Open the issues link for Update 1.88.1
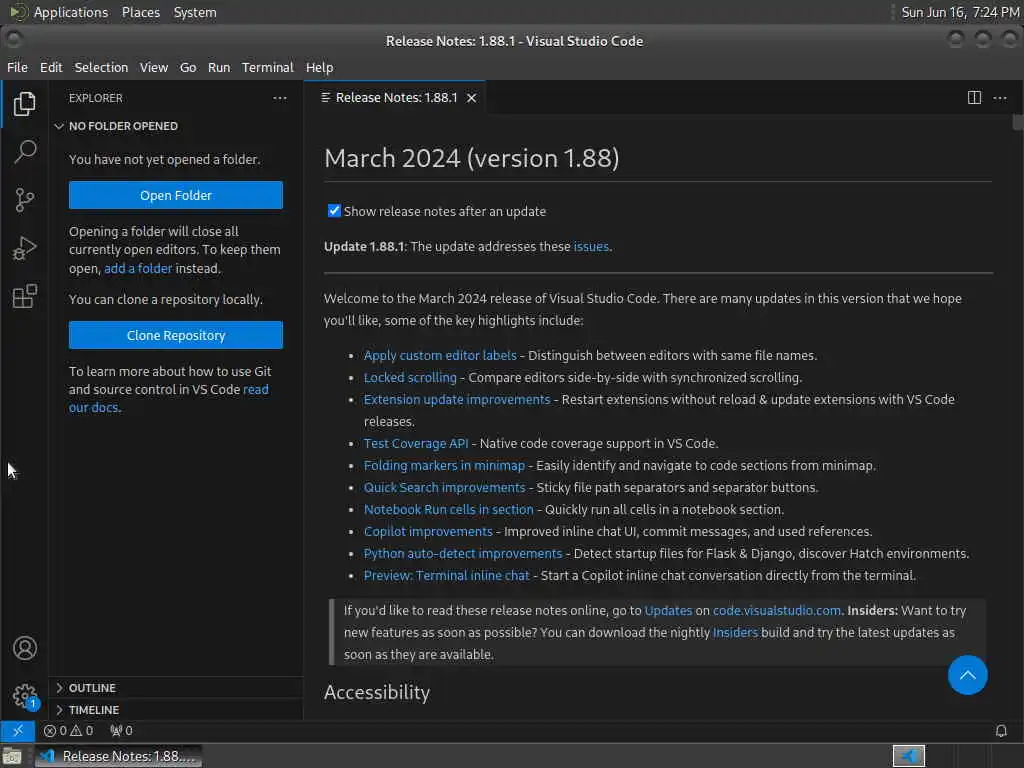The image size is (1024, 768). click(x=591, y=246)
